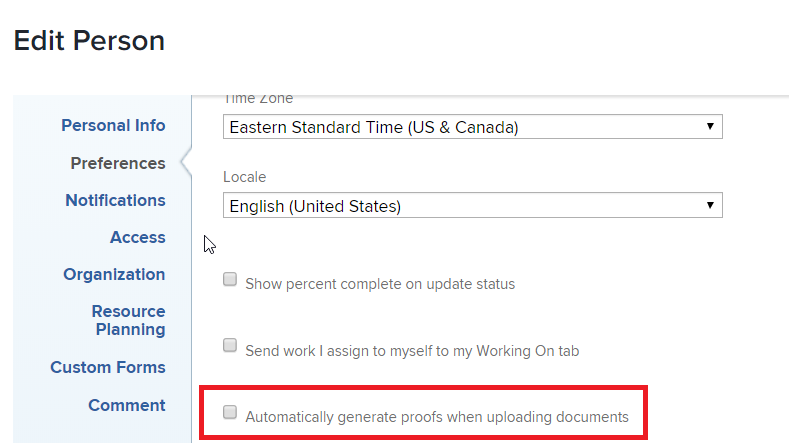Click the 'Automatically generate proofs when uploading documents' label

[x=437, y=417]
